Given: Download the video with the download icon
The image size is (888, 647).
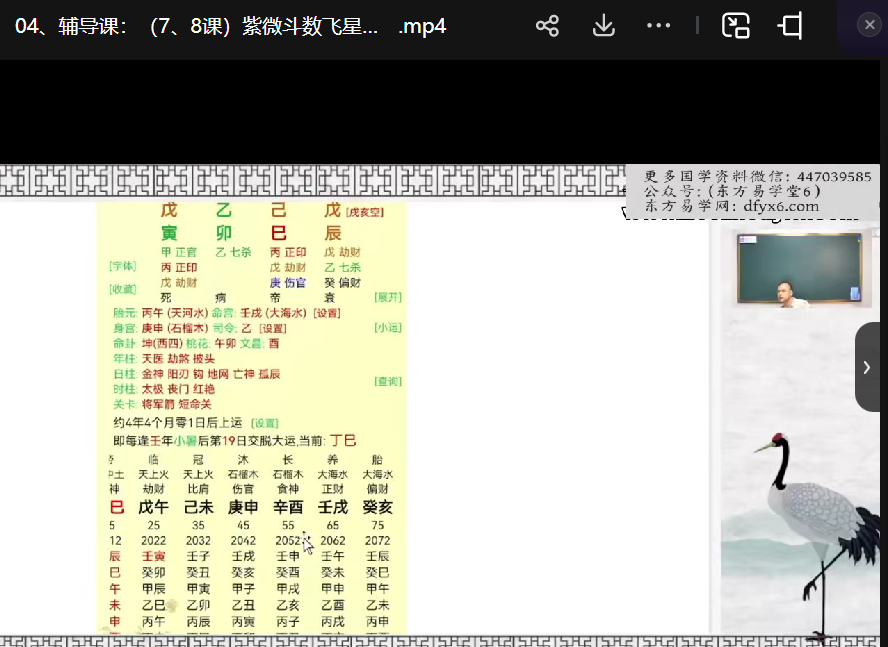Looking at the screenshot, I should coord(603,26).
